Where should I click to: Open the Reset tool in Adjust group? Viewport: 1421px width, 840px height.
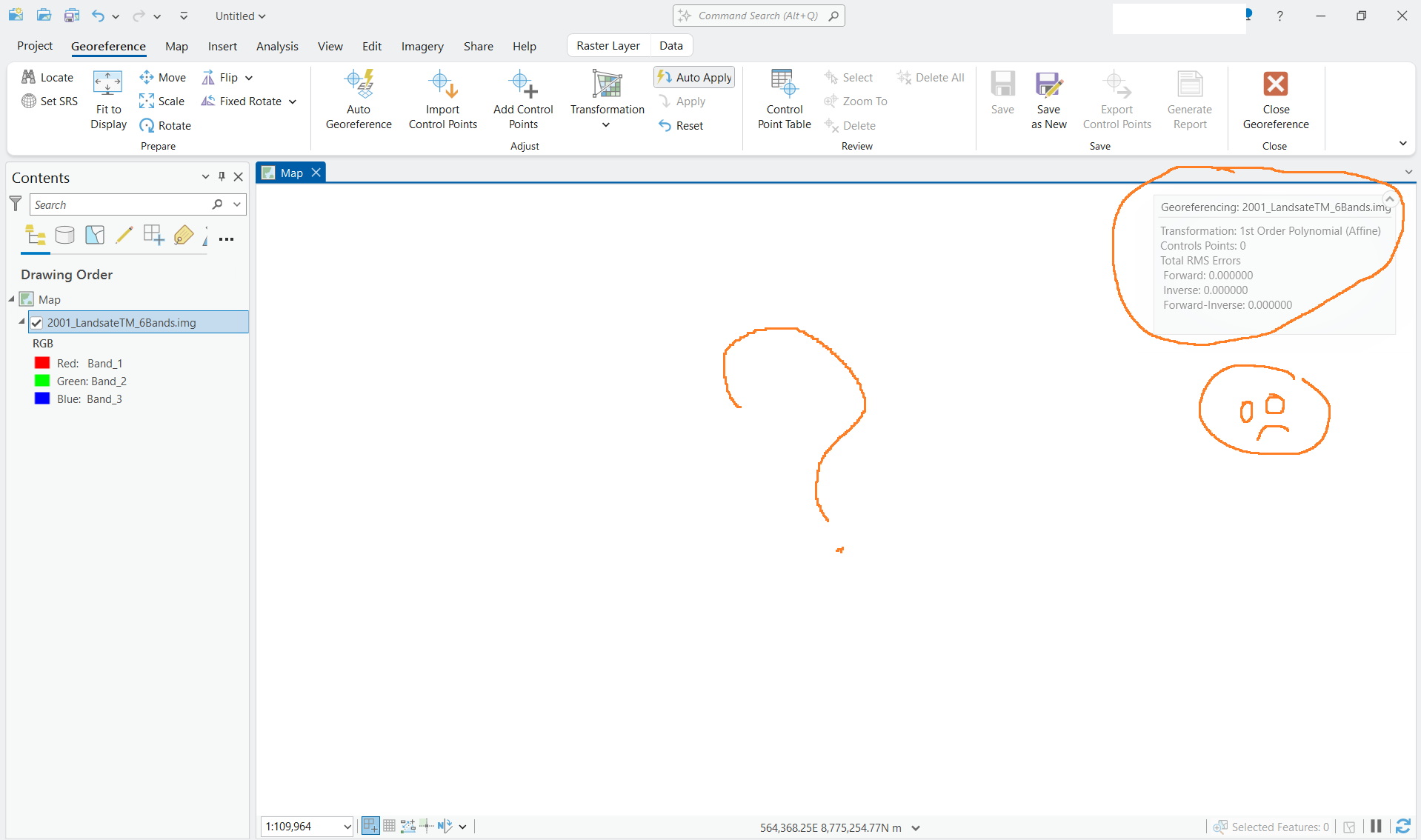tap(682, 125)
